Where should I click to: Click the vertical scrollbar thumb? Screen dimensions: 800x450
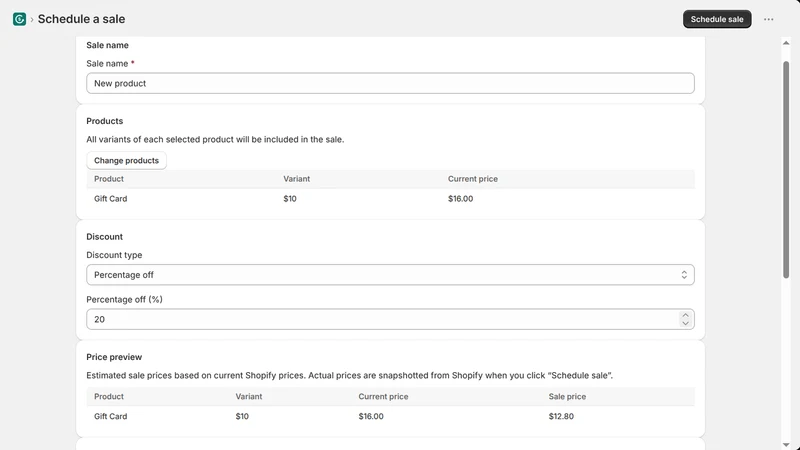(786, 170)
